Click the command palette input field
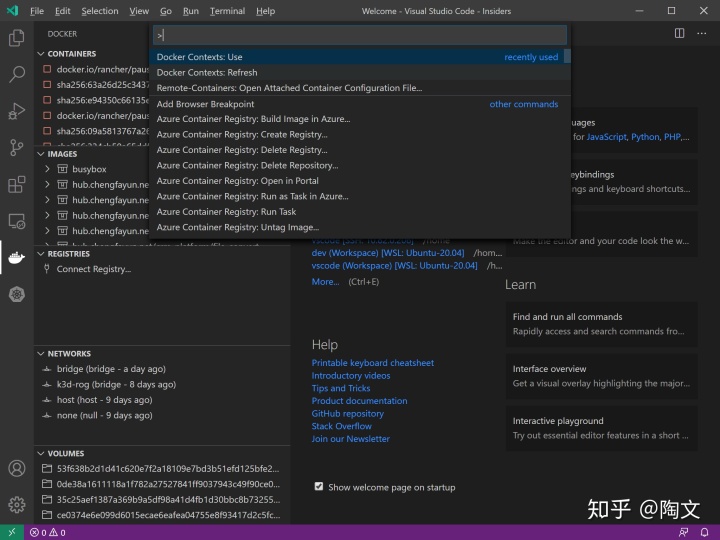 360,35
